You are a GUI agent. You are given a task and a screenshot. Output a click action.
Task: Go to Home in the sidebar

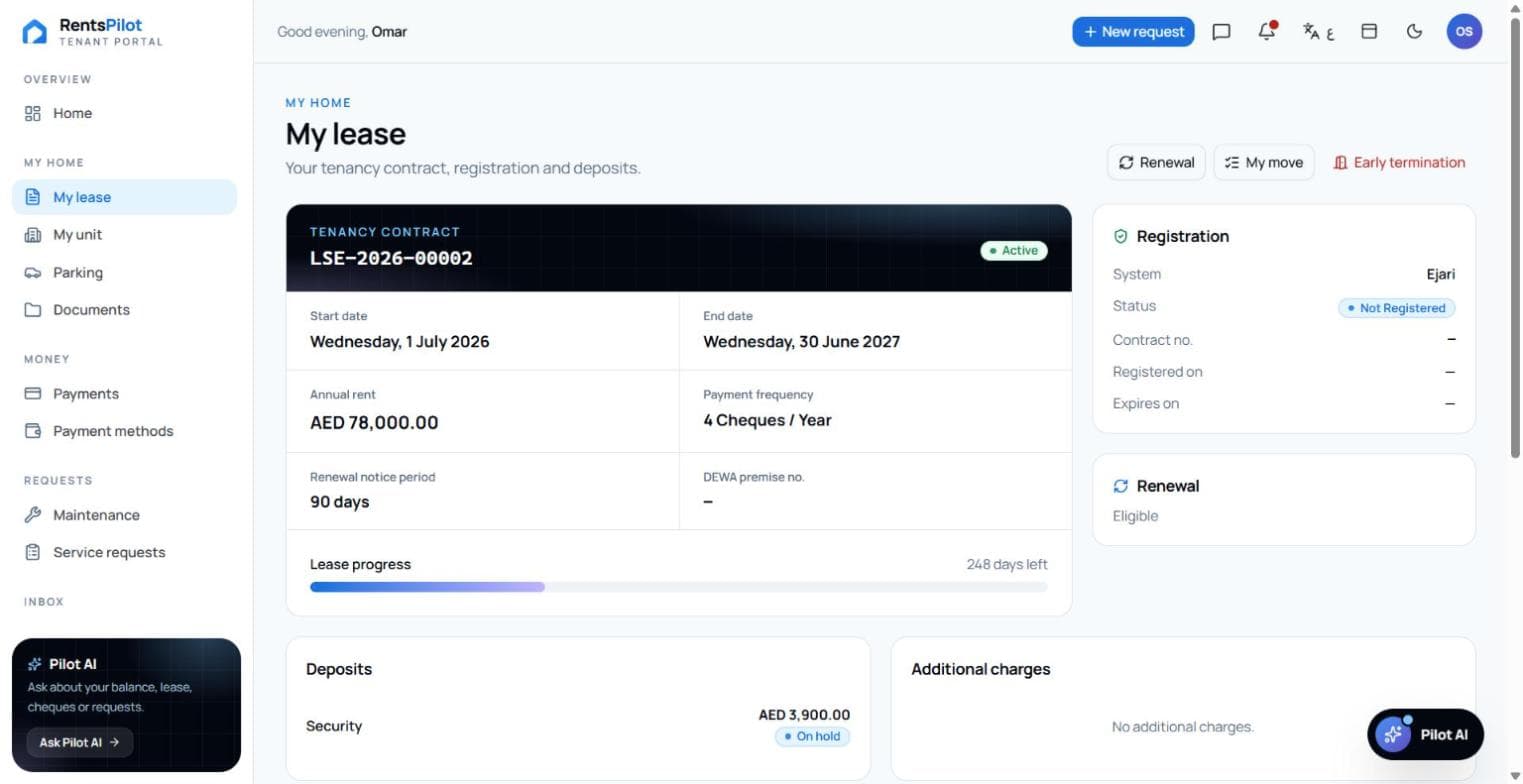[124, 113]
